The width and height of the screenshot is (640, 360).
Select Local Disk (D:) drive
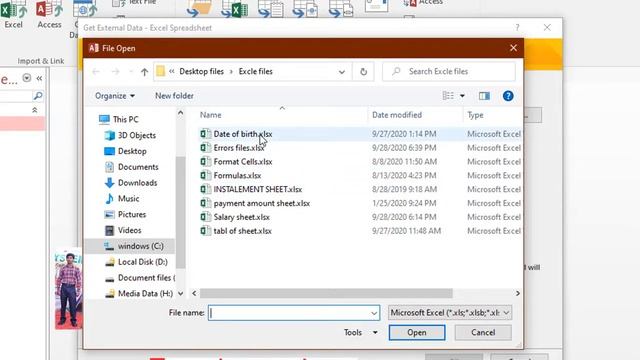[x=136, y=262]
